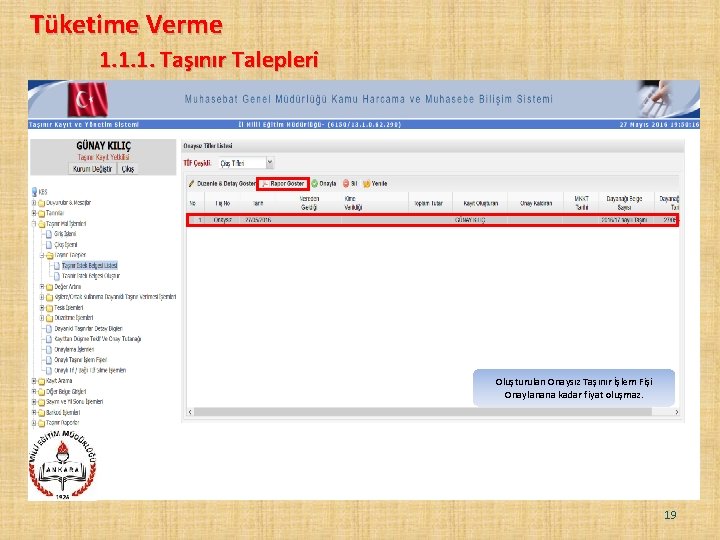720x540 pixels.
Task: Click the green Onayla icon
Action: click(x=315, y=184)
